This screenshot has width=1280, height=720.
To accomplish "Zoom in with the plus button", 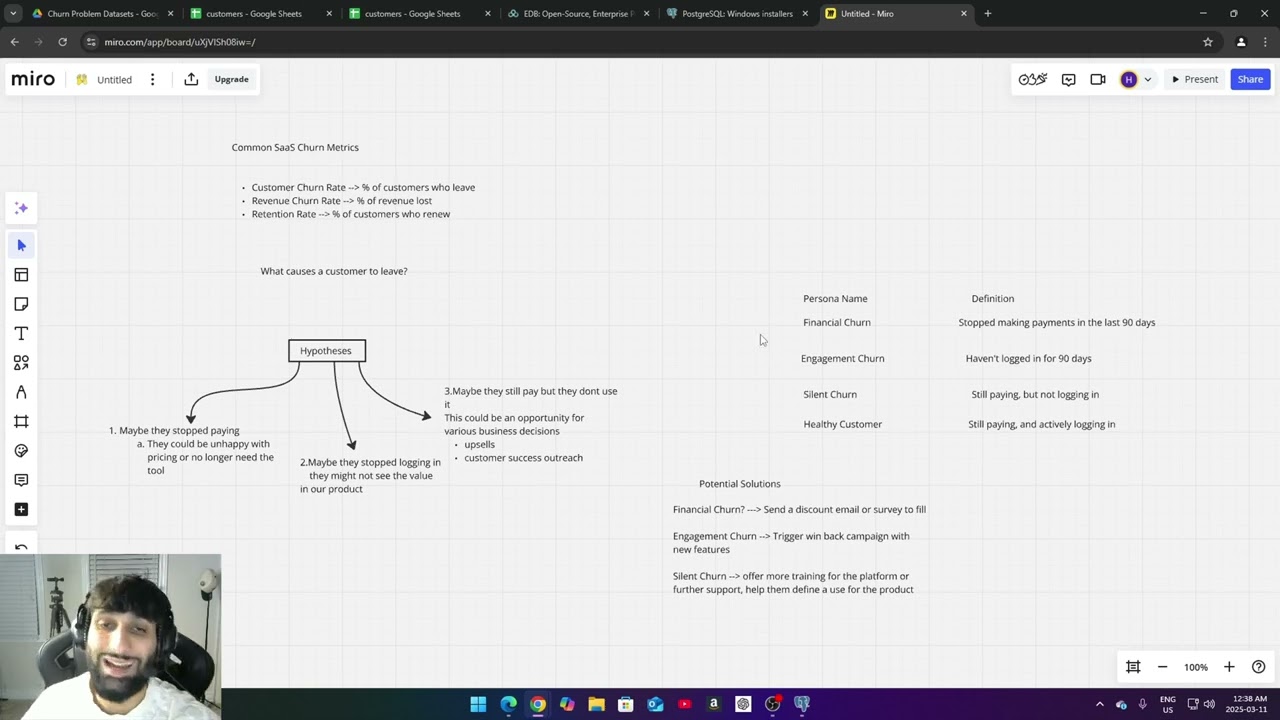I will click(1229, 667).
